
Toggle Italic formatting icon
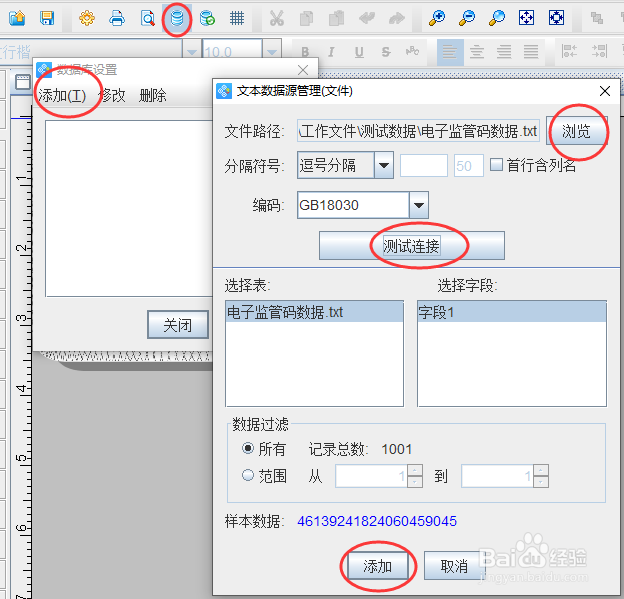pyautogui.click(x=331, y=52)
